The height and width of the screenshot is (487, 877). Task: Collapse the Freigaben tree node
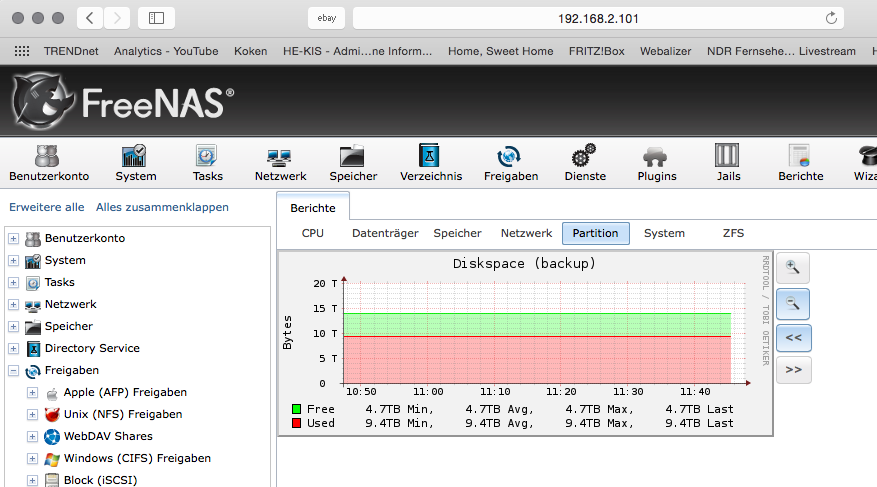click(x=13, y=371)
